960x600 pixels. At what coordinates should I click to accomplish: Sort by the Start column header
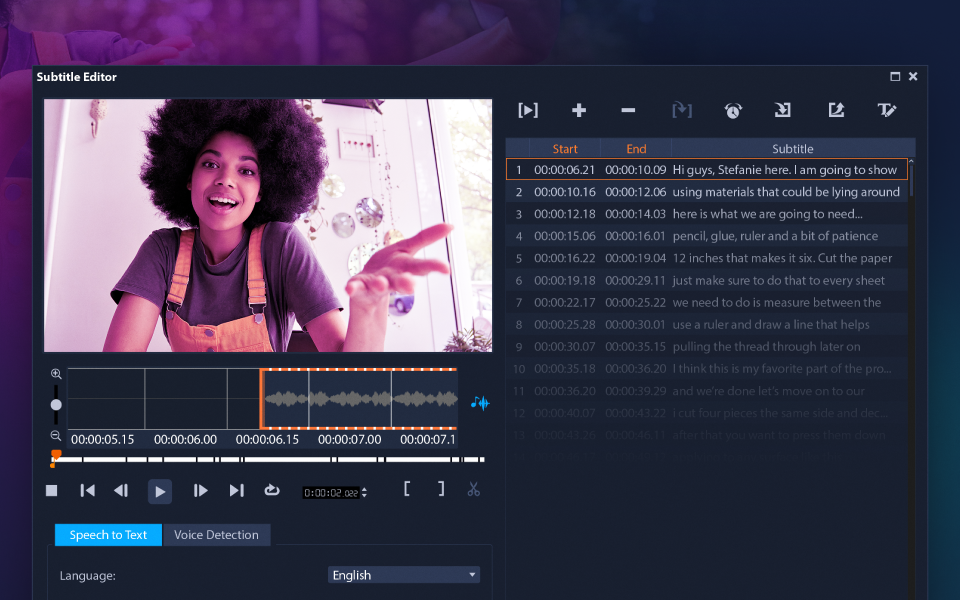pos(565,149)
